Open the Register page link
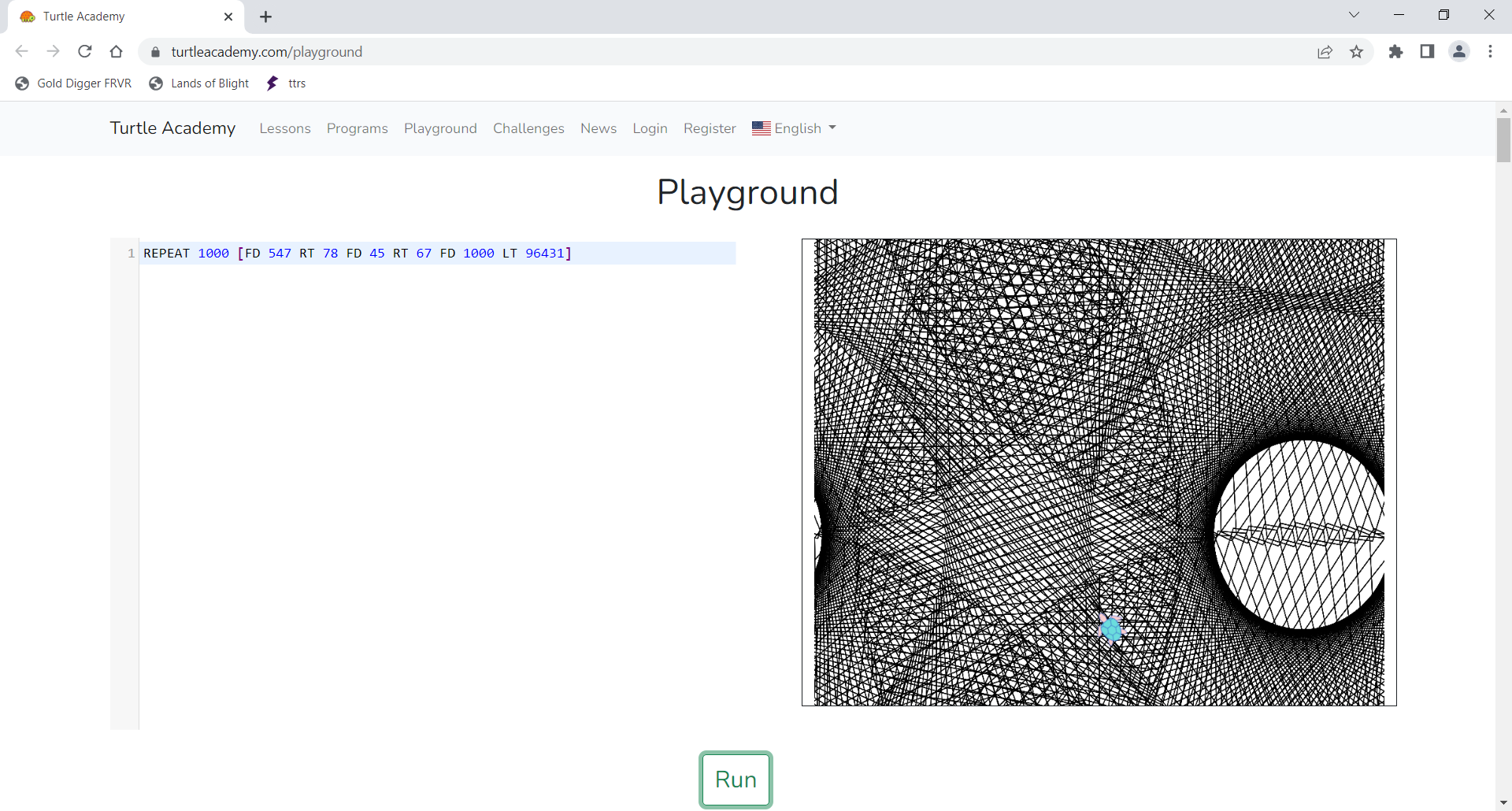 [x=710, y=128]
